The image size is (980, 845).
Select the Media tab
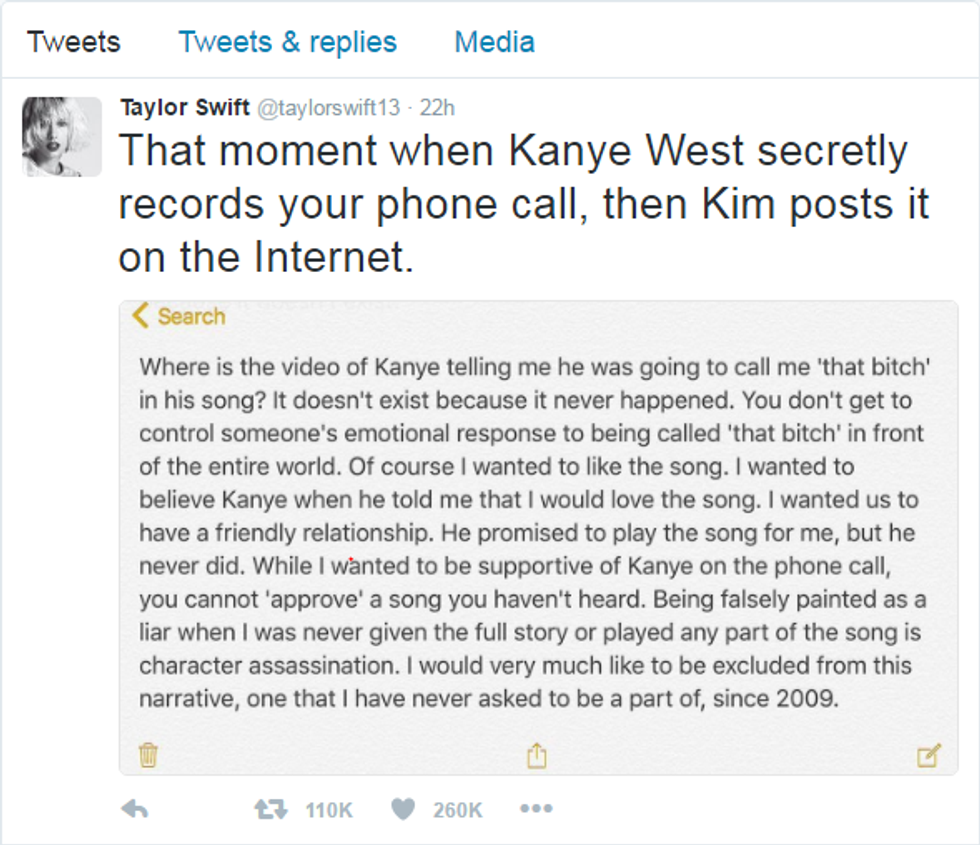pos(494,42)
